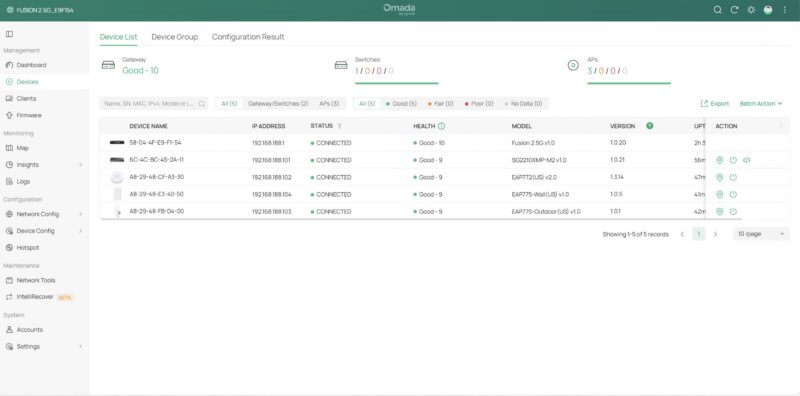Locate the SG2210XMP-M2 switch using its location icon
Screen dimensions: 800x396
coord(719,160)
